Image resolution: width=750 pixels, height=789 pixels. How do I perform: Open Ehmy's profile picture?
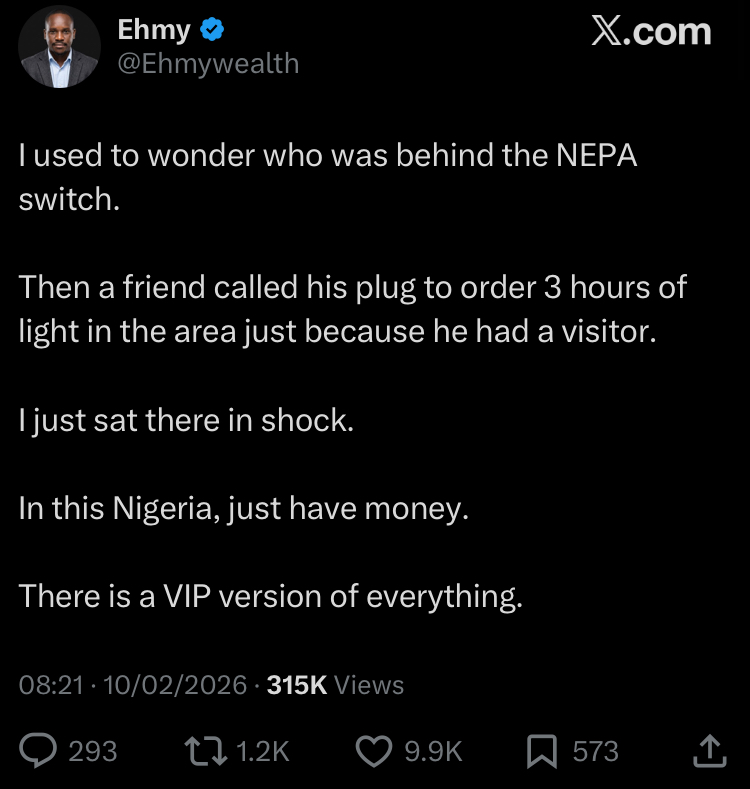point(59,45)
